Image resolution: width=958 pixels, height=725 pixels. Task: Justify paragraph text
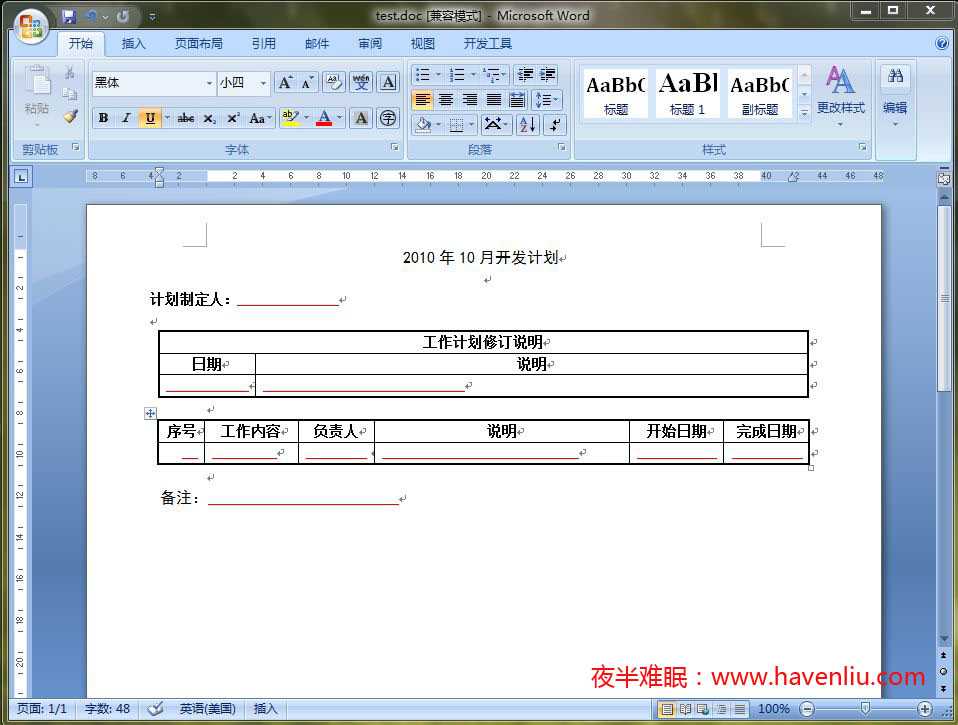coord(494,100)
